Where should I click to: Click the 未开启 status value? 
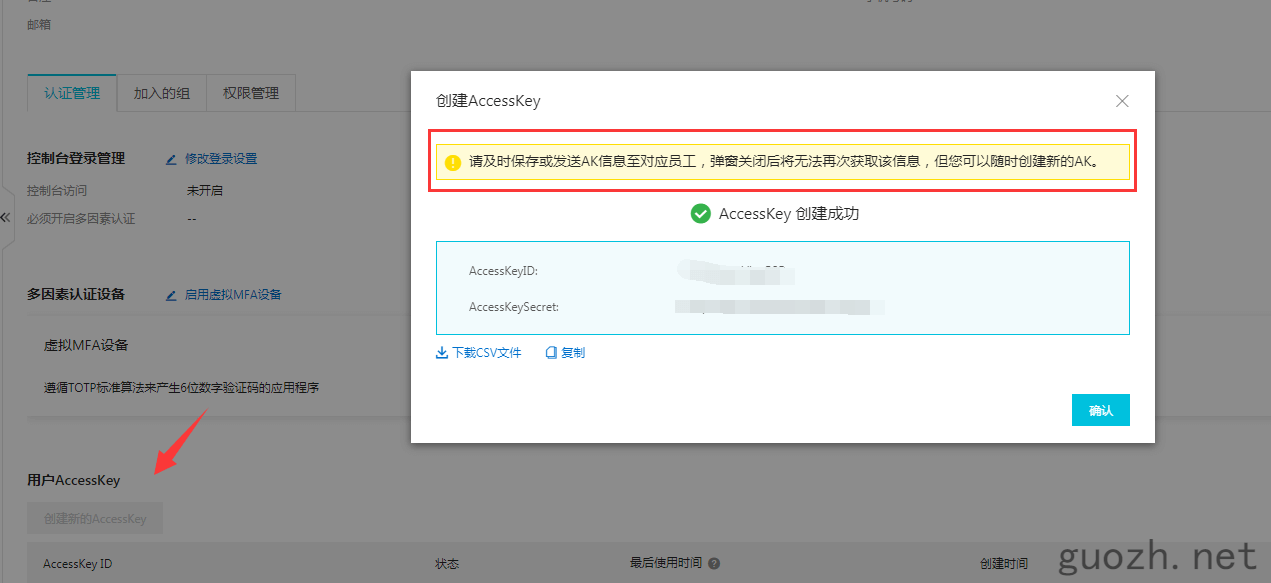point(205,190)
